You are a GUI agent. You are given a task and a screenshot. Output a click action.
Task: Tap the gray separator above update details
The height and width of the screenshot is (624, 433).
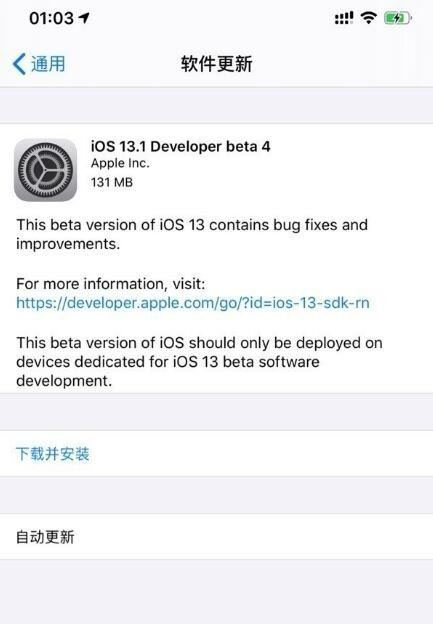point(216,105)
